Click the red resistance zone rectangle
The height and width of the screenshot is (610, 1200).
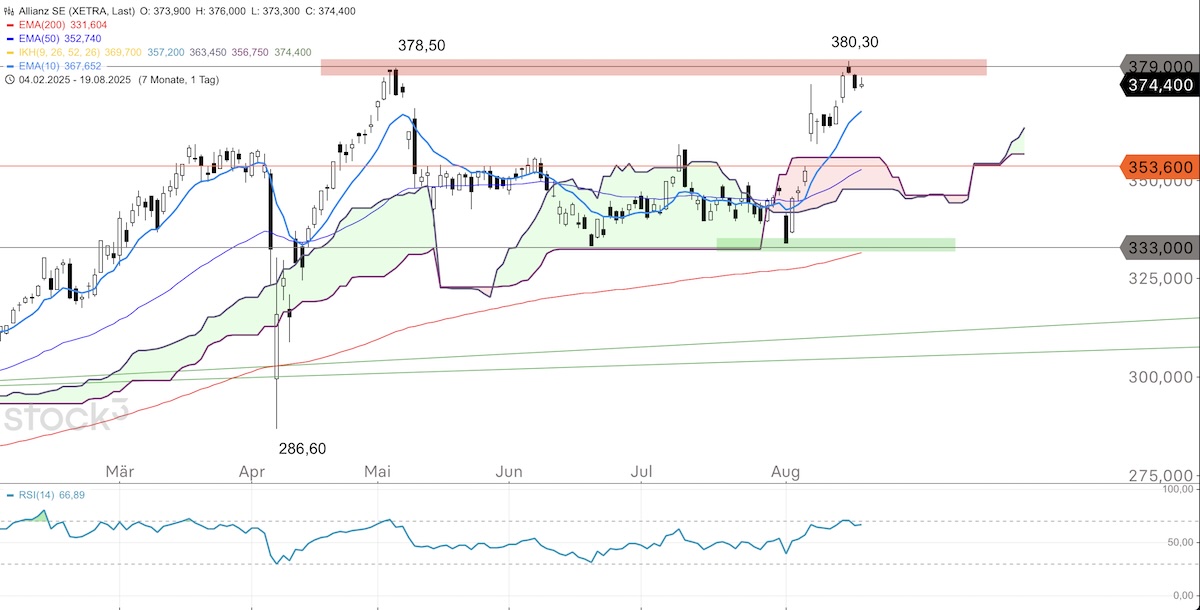654,67
